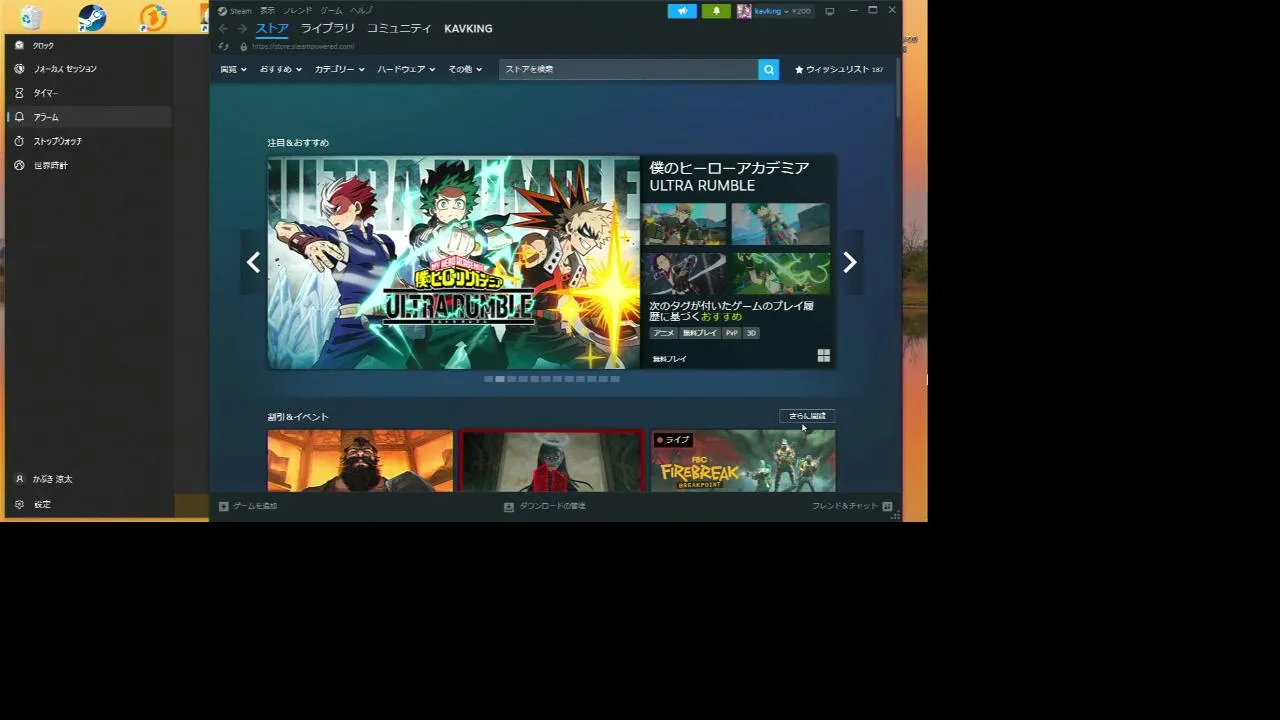The image size is (1280, 720).
Task: View the fourth ULTRA RUMBLE screenshot thumbnail
Action: tap(780, 273)
